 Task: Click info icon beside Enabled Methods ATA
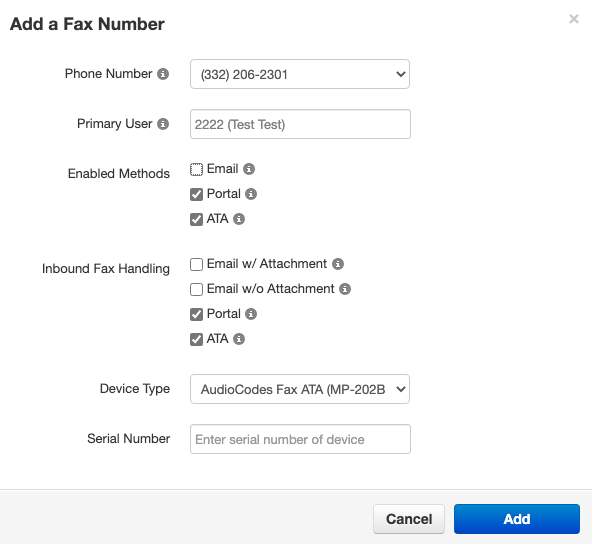239,219
